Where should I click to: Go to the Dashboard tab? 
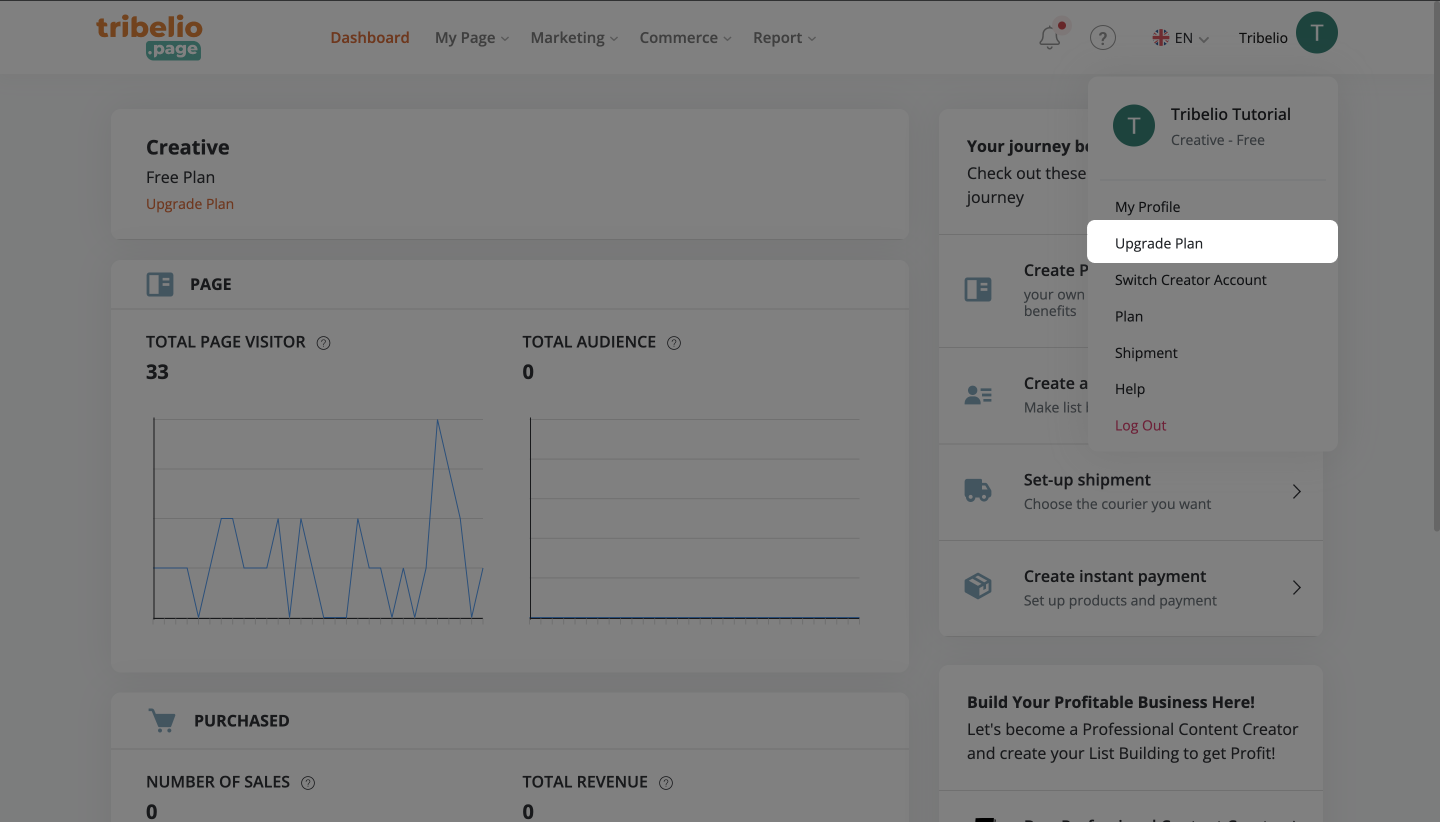coord(370,38)
